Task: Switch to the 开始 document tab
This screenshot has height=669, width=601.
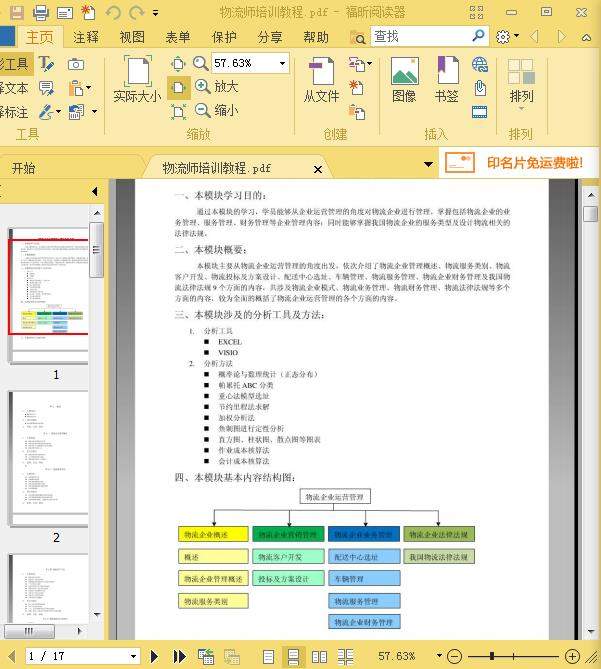Action: (x=23, y=168)
